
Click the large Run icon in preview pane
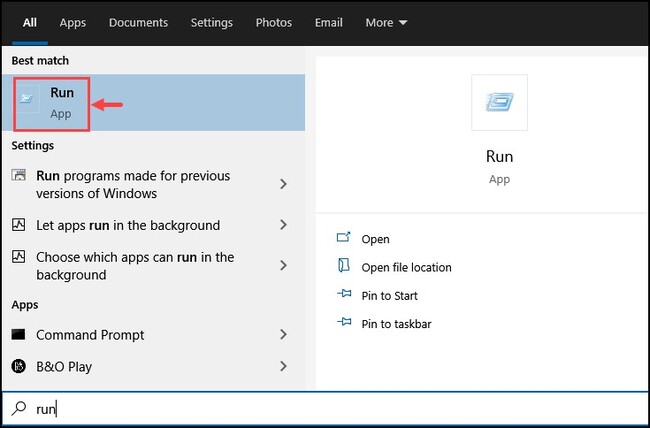coord(499,102)
